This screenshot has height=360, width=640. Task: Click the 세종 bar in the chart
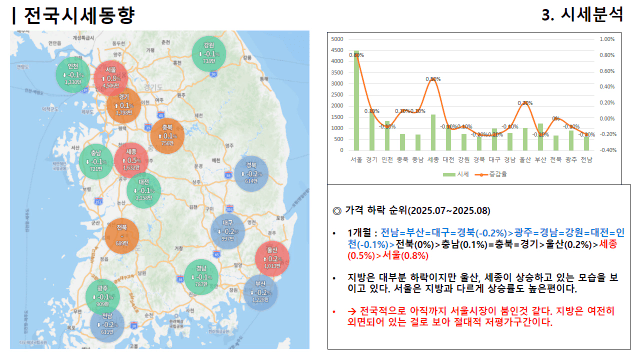coord(433,133)
